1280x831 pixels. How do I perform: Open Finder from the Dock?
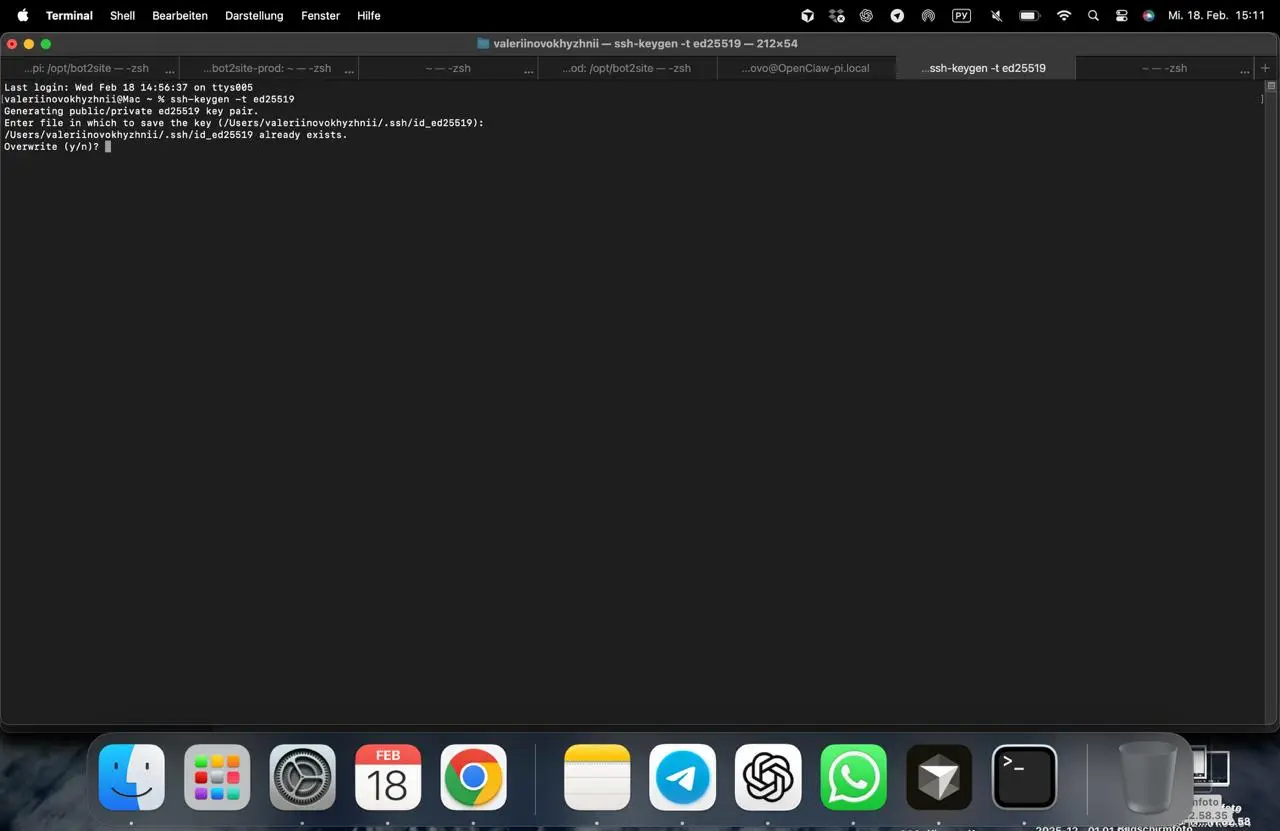[132, 777]
